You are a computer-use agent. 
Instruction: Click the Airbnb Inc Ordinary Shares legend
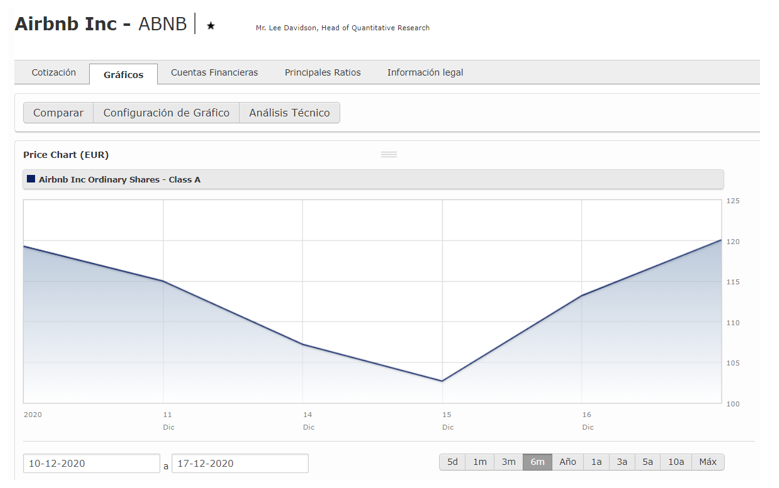pos(119,180)
